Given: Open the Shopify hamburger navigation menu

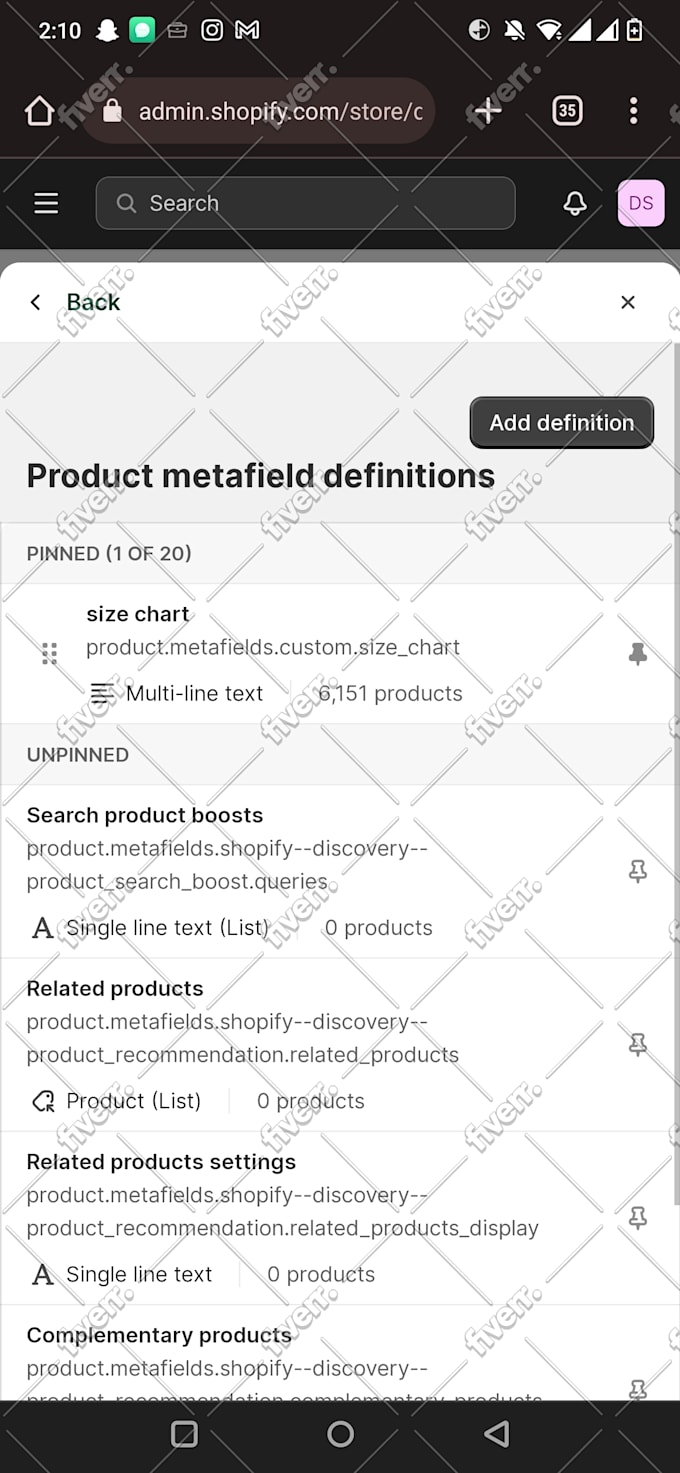Looking at the screenshot, I should [46, 203].
